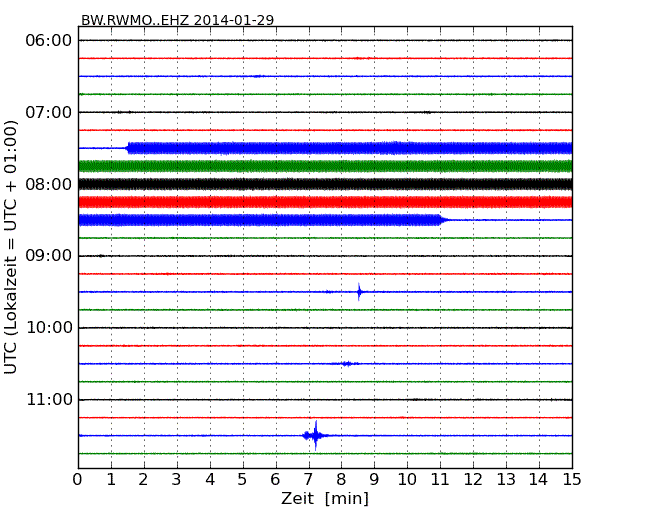The height and width of the screenshot is (520, 650).
Task: Click the 11:00 y-axis time label
Action: tap(49, 400)
